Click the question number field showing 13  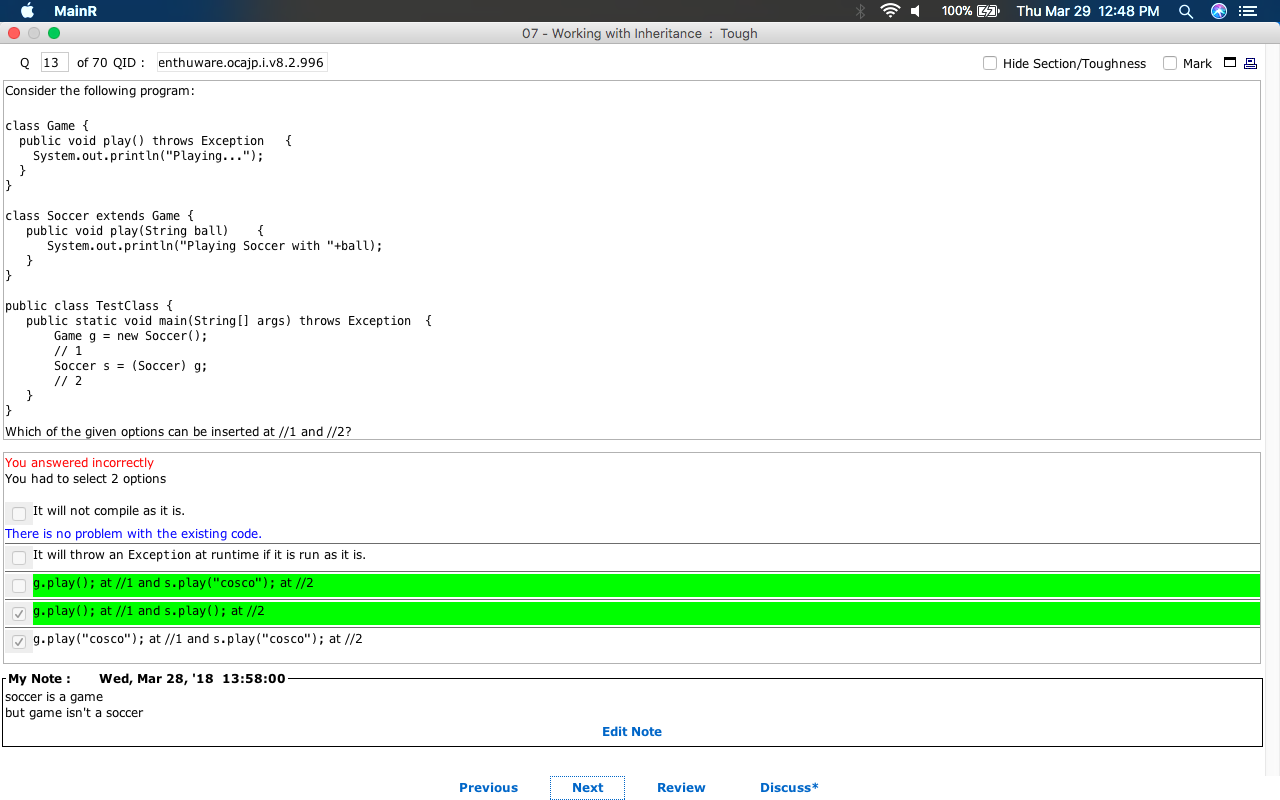click(54, 63)
